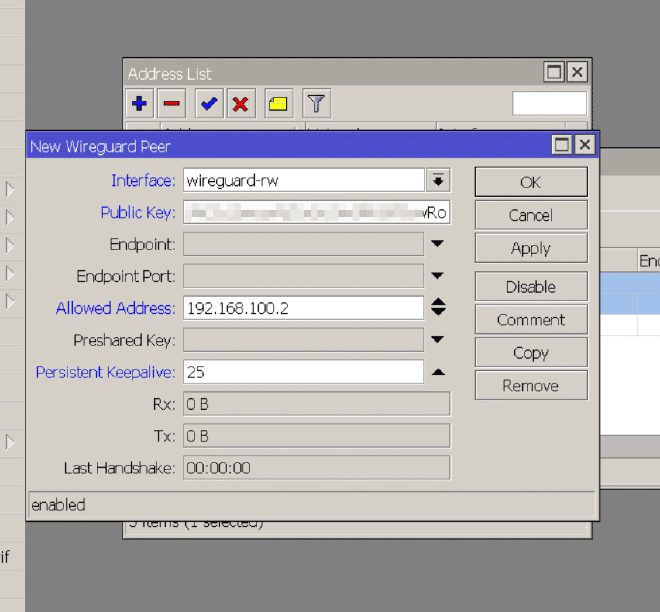Click the Tx field showing 0 B
660x612 pixels.
[317, 436]
